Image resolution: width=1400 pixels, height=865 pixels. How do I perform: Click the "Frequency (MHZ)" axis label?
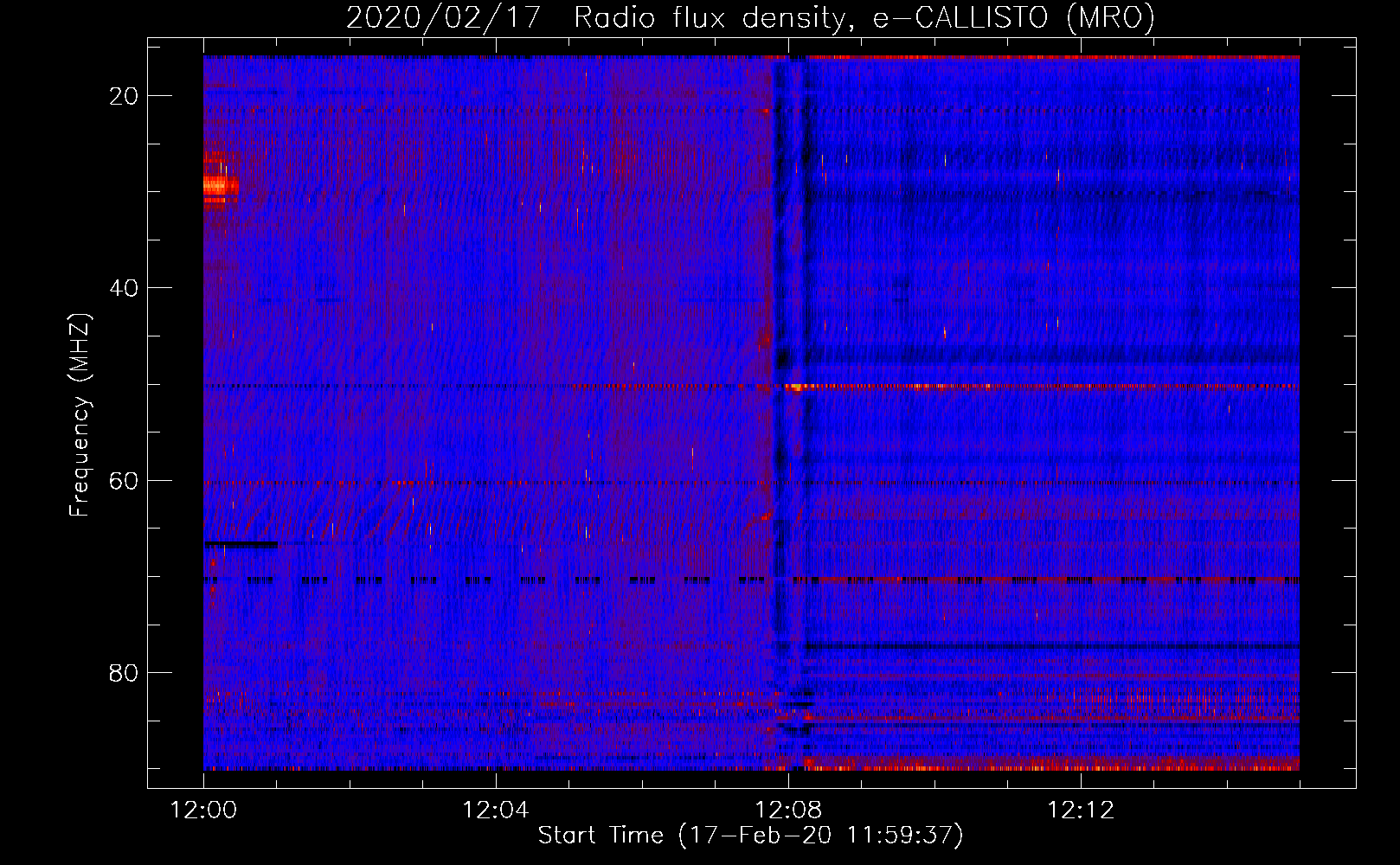click(x=80, y=415)
